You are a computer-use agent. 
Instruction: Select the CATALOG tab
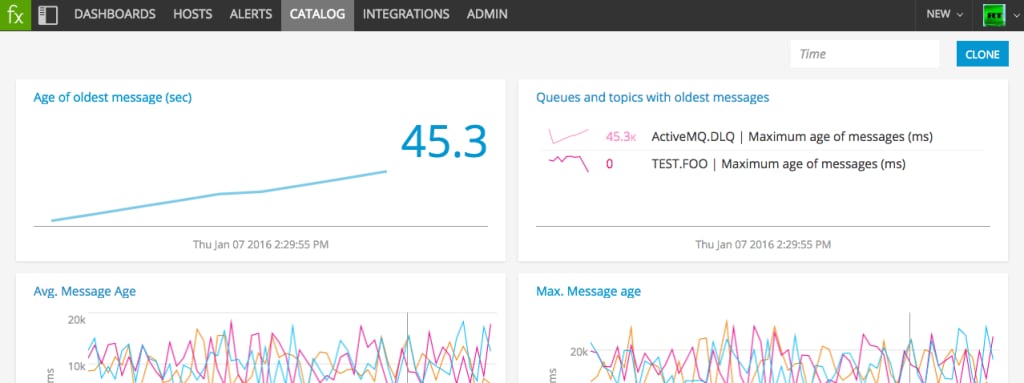[317, 14]
